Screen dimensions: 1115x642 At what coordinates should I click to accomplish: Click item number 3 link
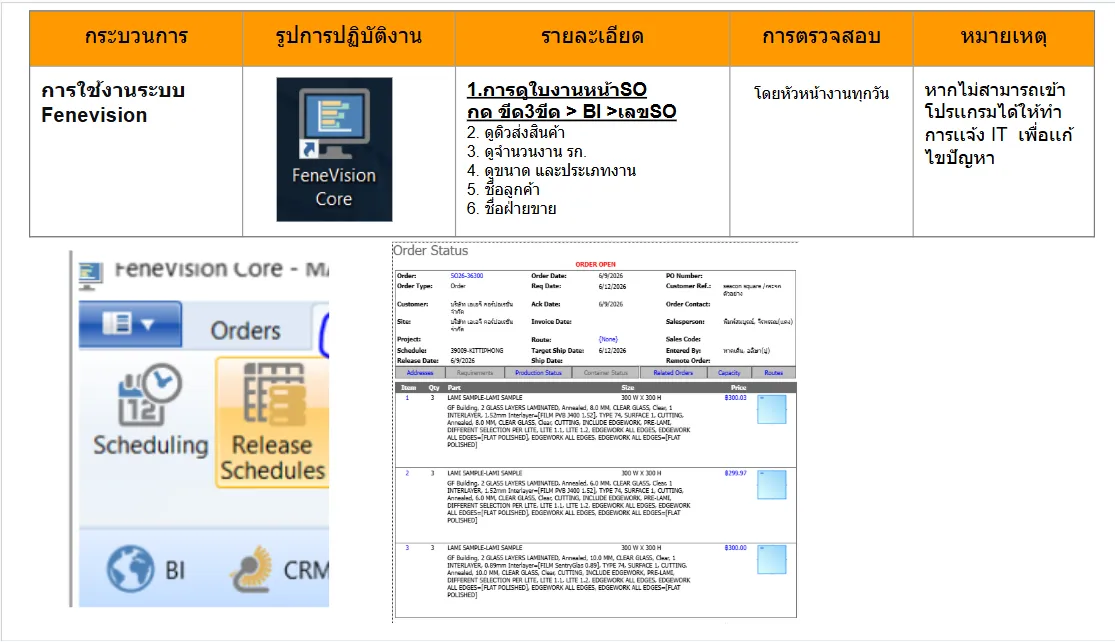pyautogui.click(x=407, y=548)
